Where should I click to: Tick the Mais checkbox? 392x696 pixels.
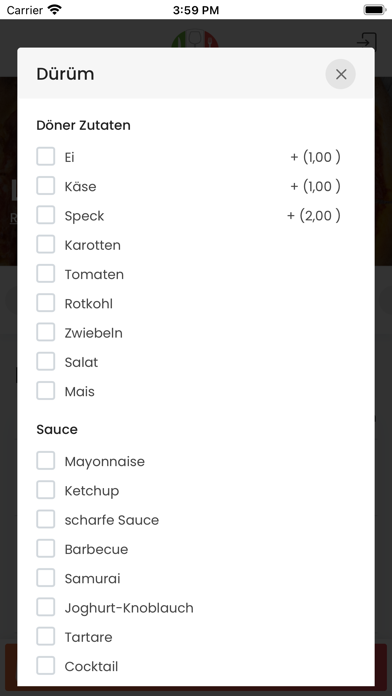click(45, 391)
